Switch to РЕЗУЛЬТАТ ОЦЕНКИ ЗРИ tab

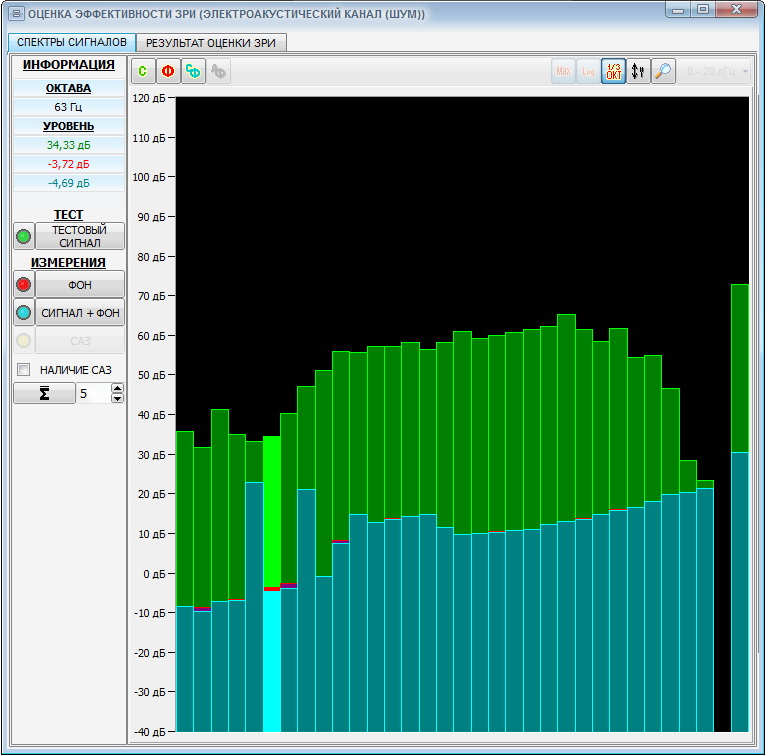213,43
